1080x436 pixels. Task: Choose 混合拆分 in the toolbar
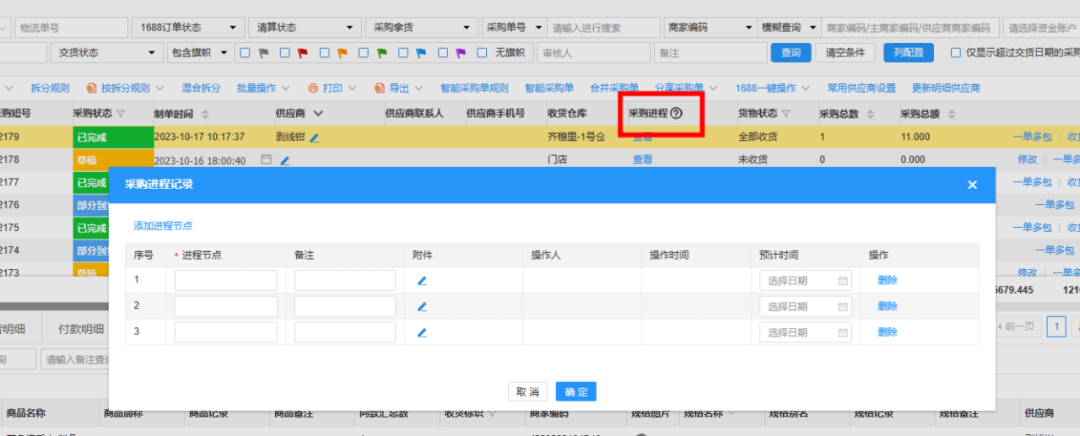[x=200, y=88]
